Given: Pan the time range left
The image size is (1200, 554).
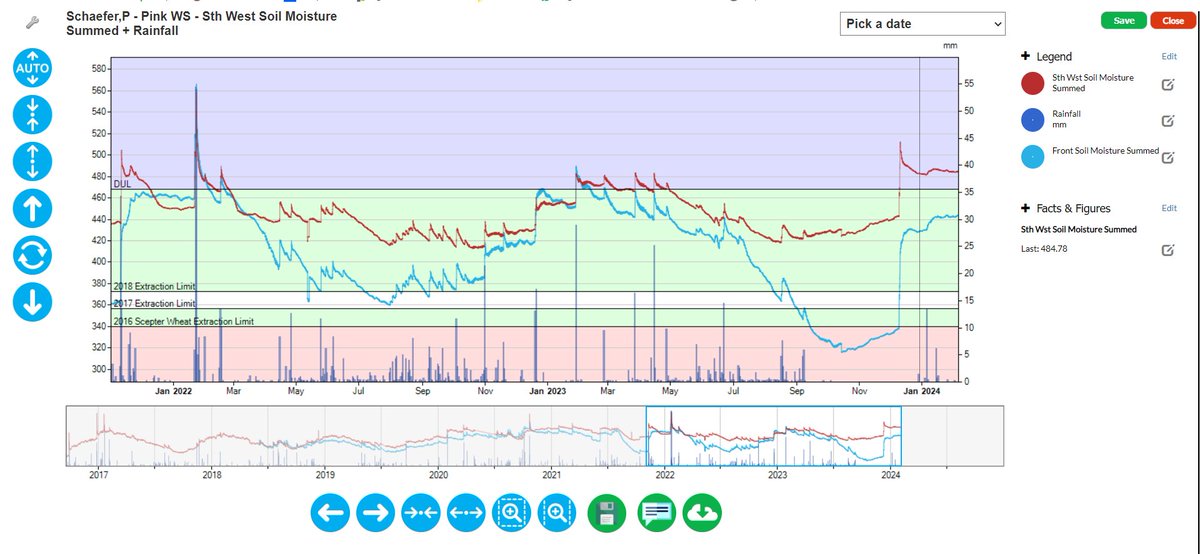Looking at the screenshot, I should pos(329,513).
